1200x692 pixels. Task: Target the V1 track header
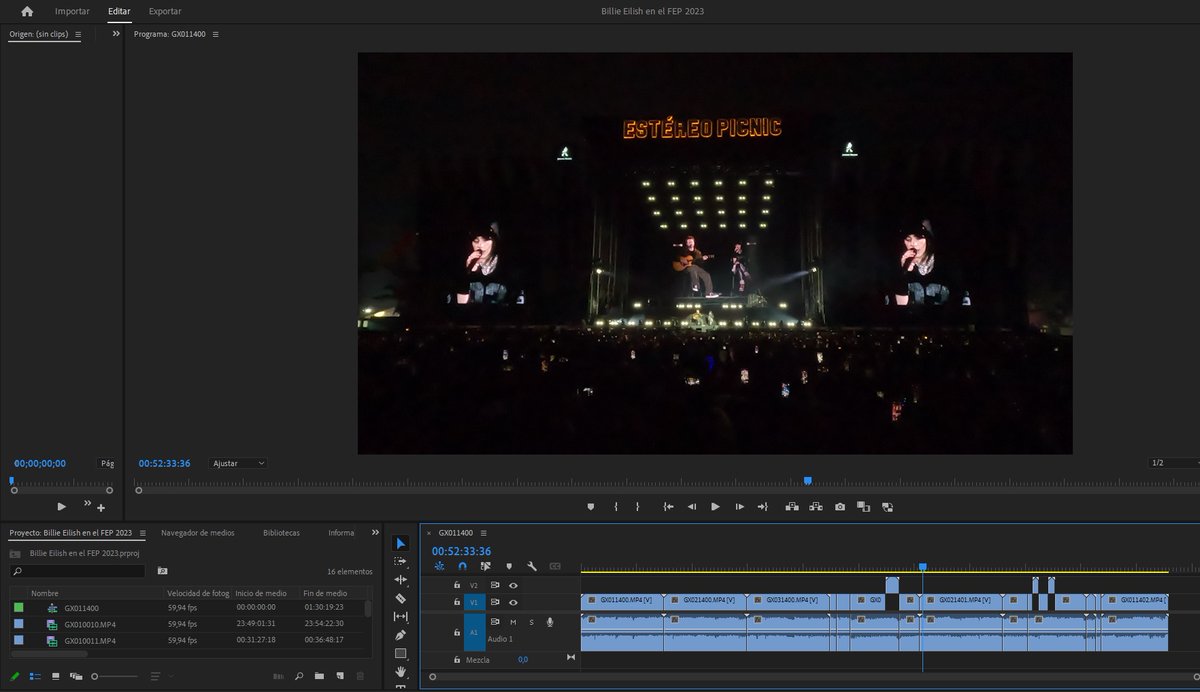[x=474, y=602]
